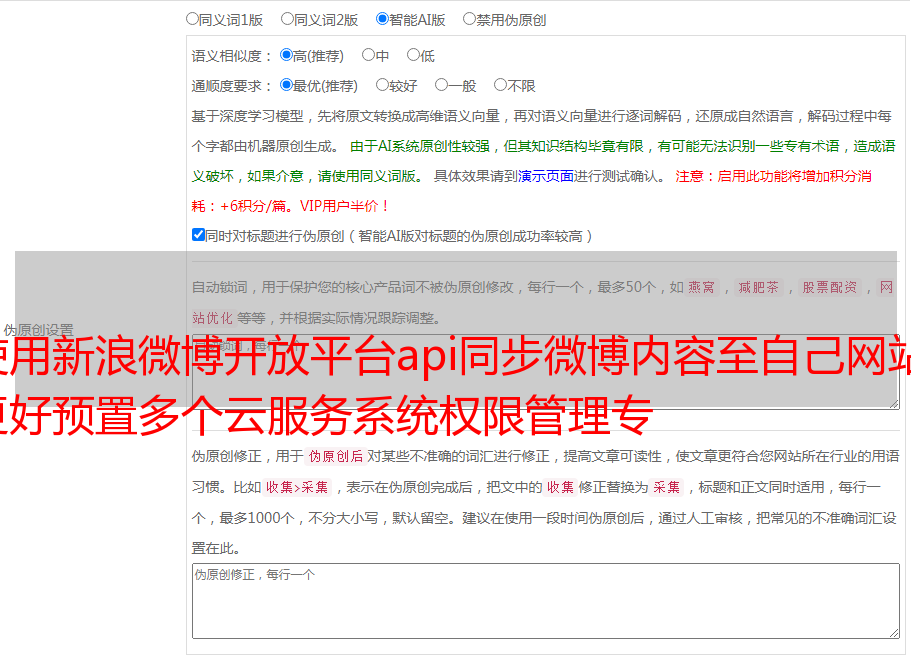Set 通顺度要求 to 最优(推荐)
The height and width of the screenshot is (658, 911).
[286, 85]
